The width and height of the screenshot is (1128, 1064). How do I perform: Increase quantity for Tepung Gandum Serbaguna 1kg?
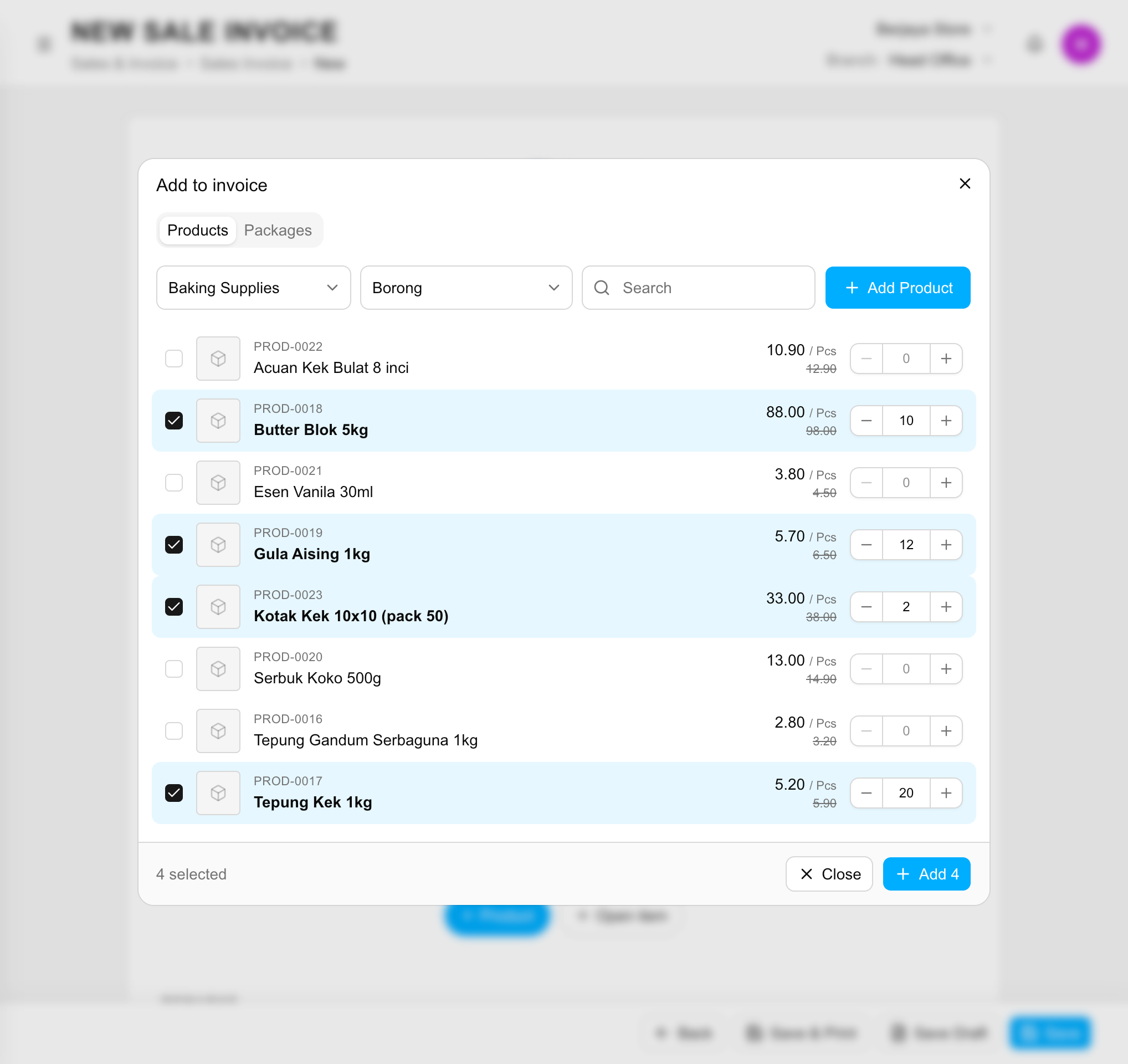click(x=946, y=731)
